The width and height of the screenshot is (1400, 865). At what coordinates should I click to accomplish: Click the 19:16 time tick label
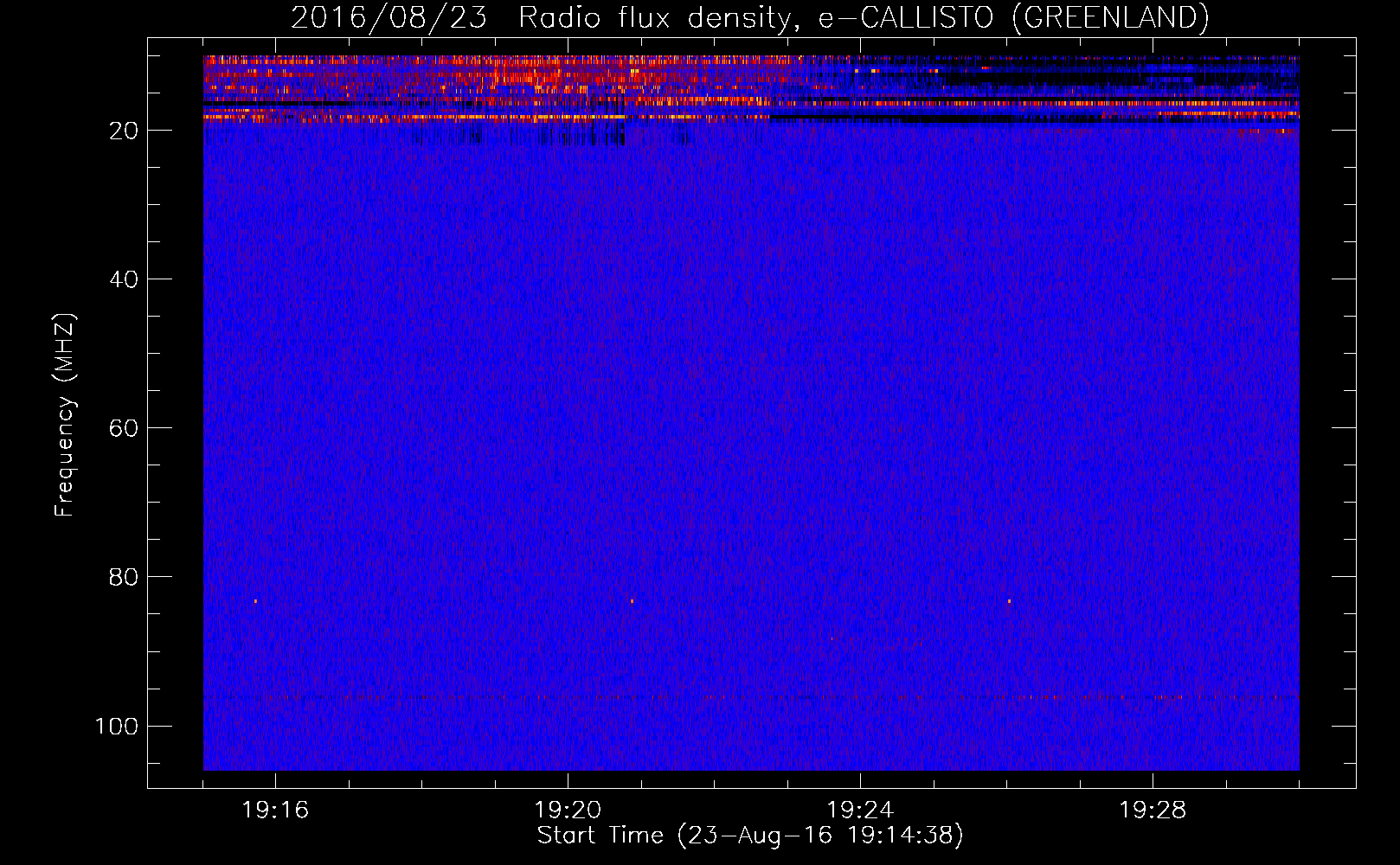pos(275,811)
